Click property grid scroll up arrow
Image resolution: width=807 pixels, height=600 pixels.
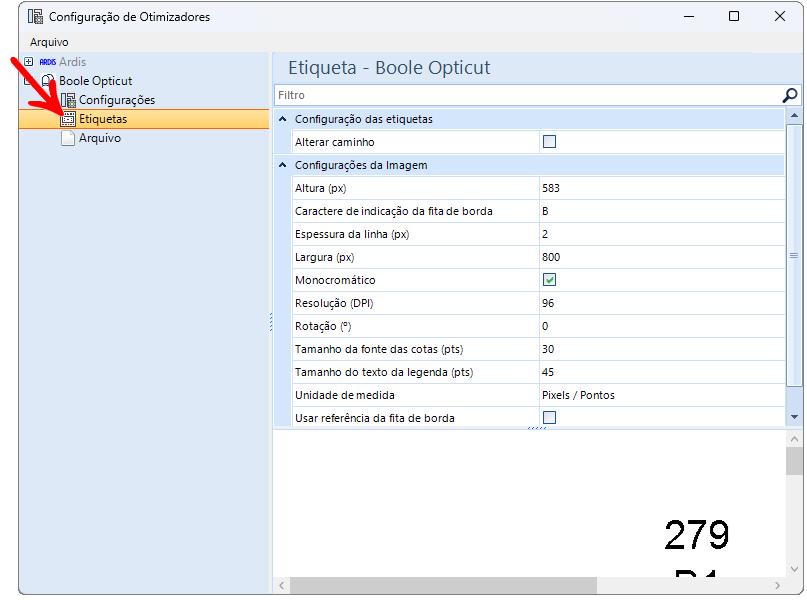point(794,116)
